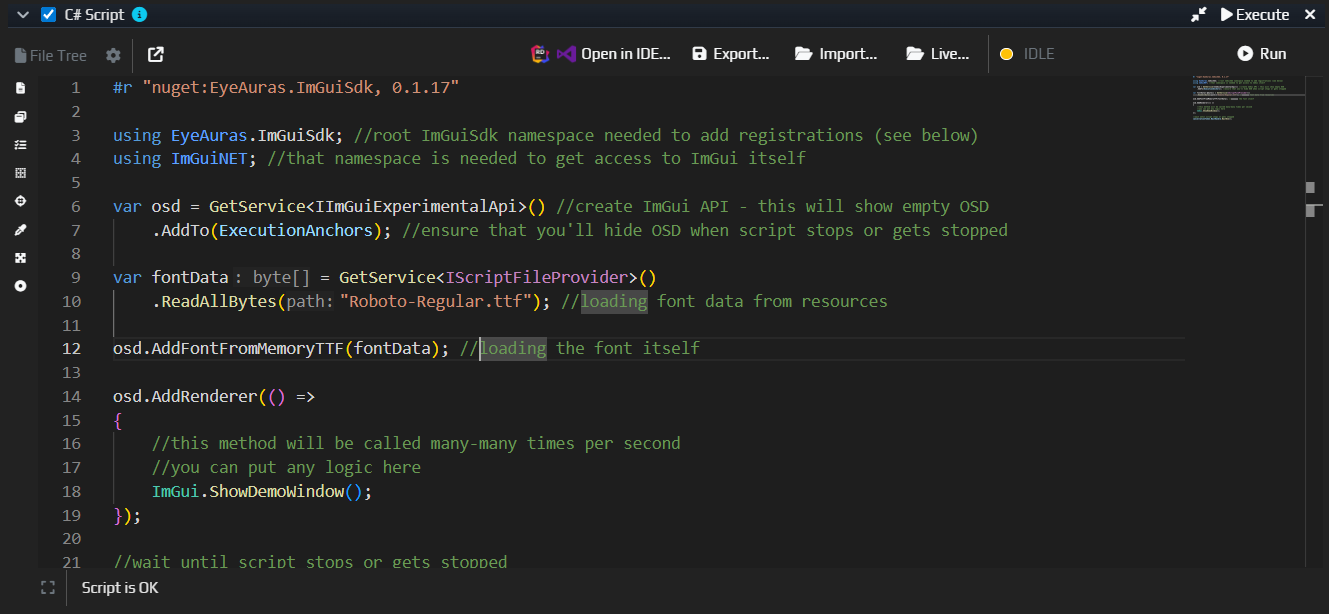Click the eyedropper icon in the sidebar
This screenshot has height=614, width=1329.
[x=19, y=228]
